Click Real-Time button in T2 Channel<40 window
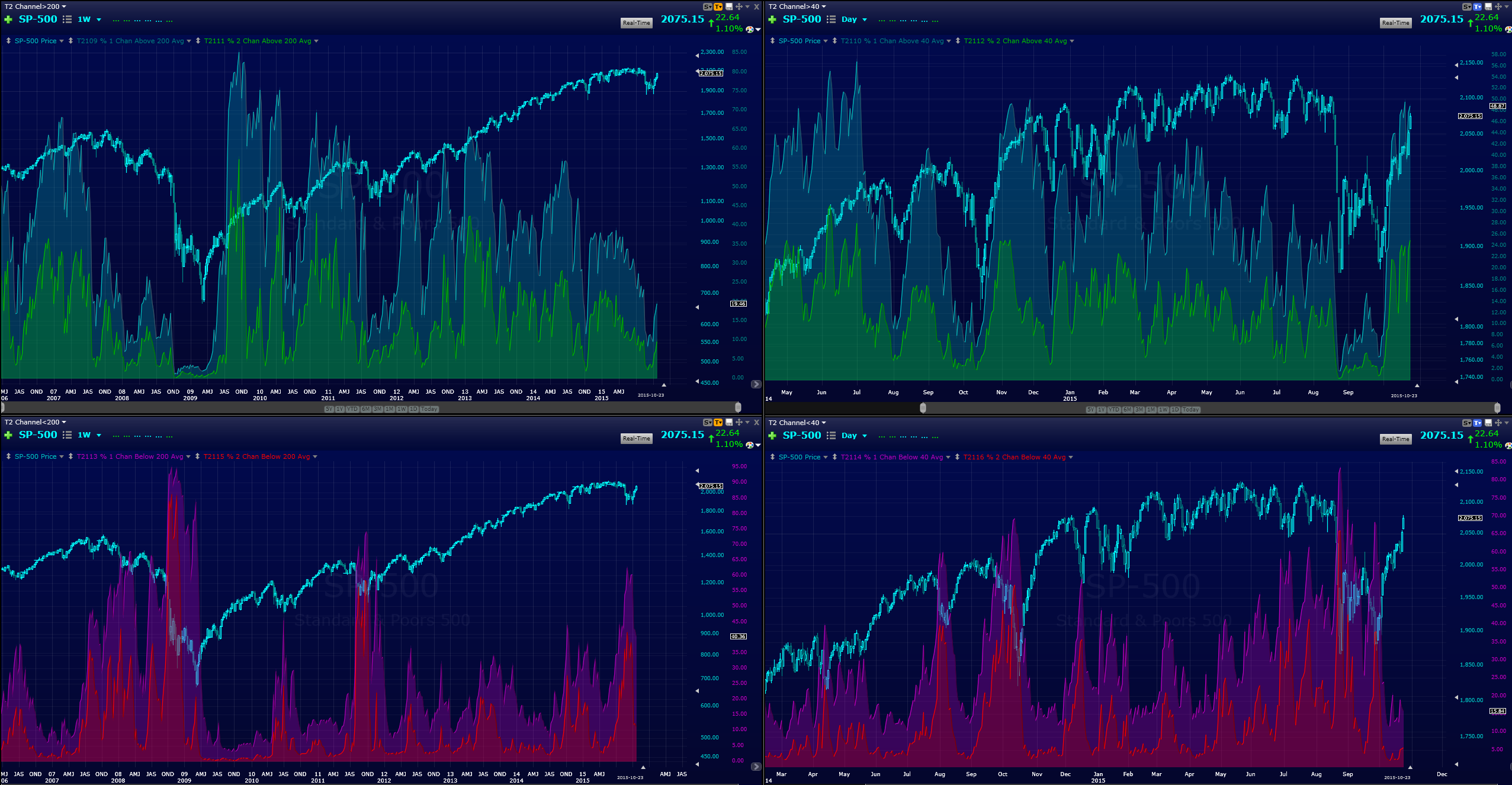 coord(1396,439)
